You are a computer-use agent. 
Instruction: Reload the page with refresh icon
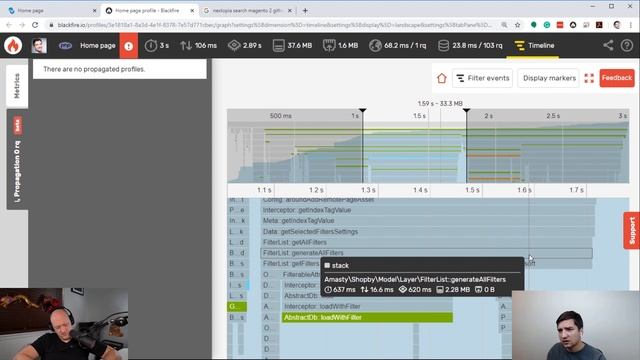[x=35, y=25]
